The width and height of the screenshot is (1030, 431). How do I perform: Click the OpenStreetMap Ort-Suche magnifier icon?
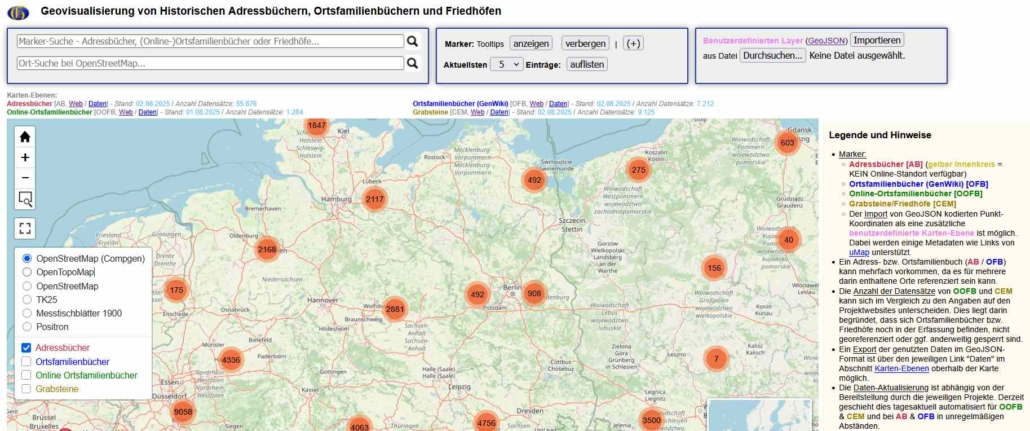point(412,63)
